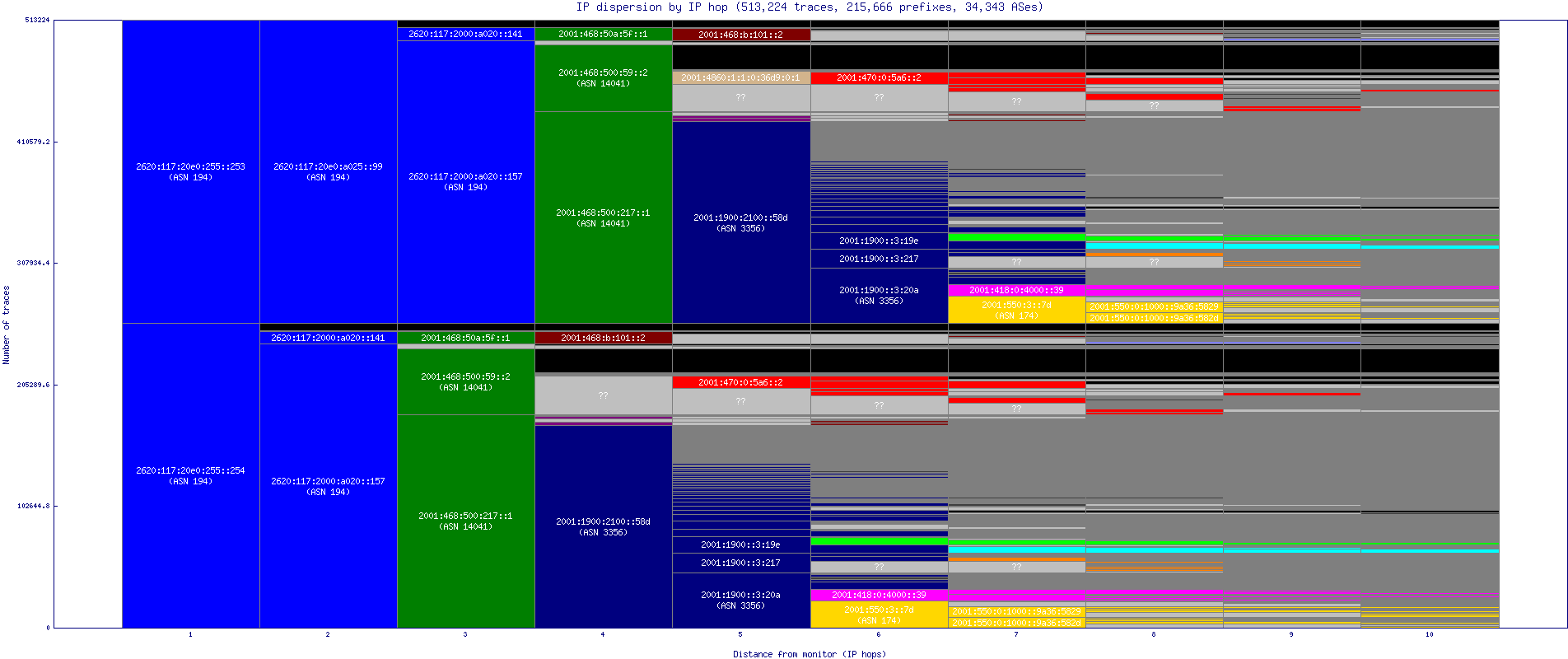Viewport: 1568px width, 659px height.
Task: Select 2001:1900::3:217 in hop 5 column
Action: coord(741,563)
